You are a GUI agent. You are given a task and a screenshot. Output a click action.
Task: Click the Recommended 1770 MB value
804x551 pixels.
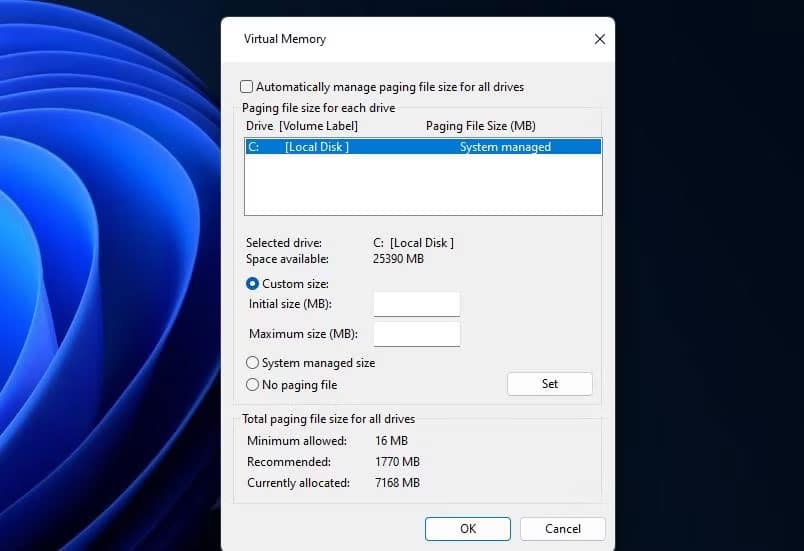(397, 462)
